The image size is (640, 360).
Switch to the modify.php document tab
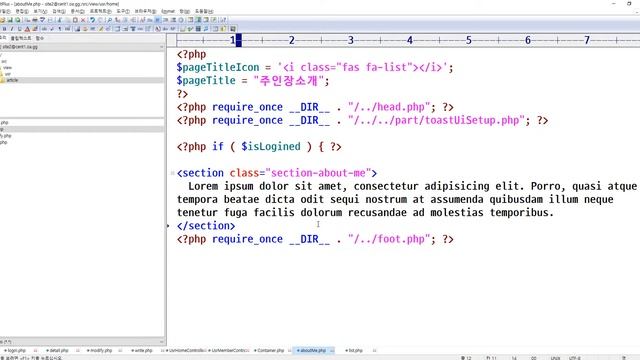coord(100,351)
